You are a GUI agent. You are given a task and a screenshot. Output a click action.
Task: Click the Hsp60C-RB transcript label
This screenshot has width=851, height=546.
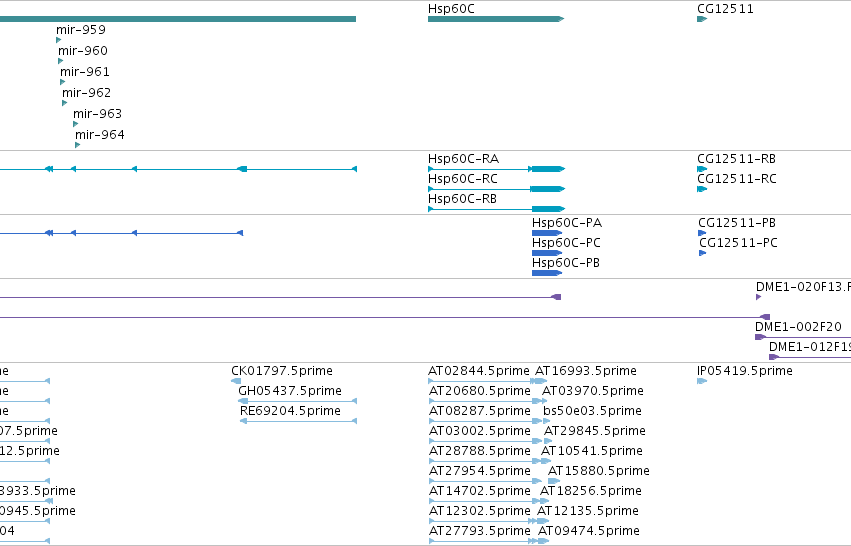(462, 199)
